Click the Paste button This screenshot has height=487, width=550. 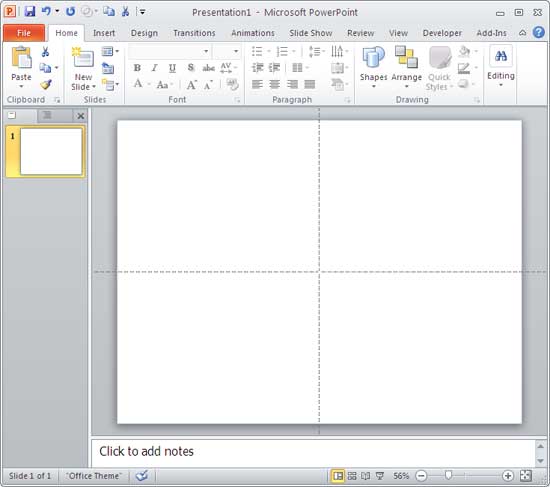[x=21, y=67]
